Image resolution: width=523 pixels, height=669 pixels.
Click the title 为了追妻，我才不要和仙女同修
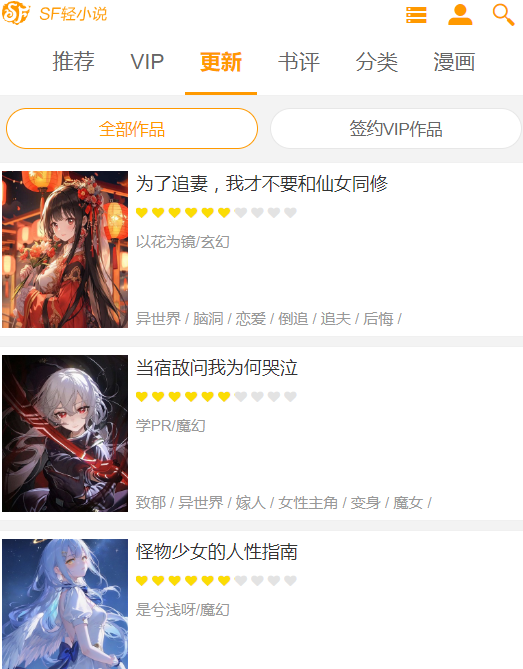262,183
